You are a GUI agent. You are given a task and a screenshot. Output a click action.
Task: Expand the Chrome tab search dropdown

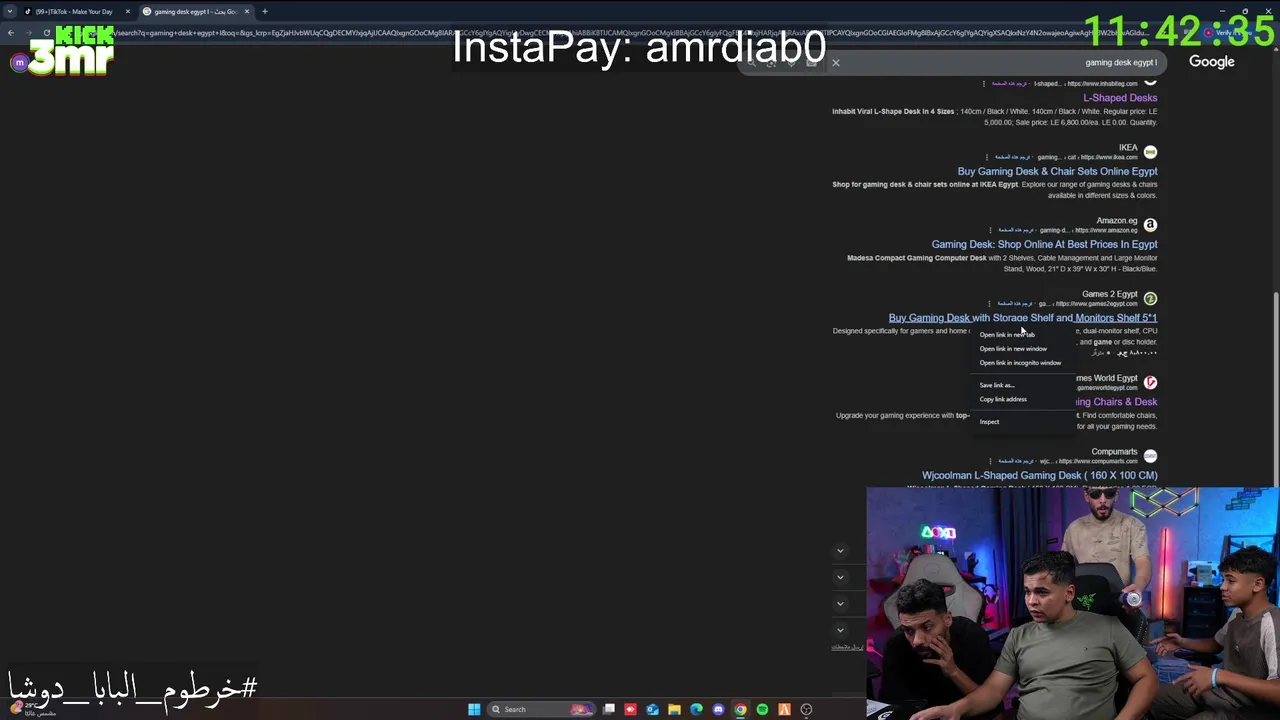(9, 12)
